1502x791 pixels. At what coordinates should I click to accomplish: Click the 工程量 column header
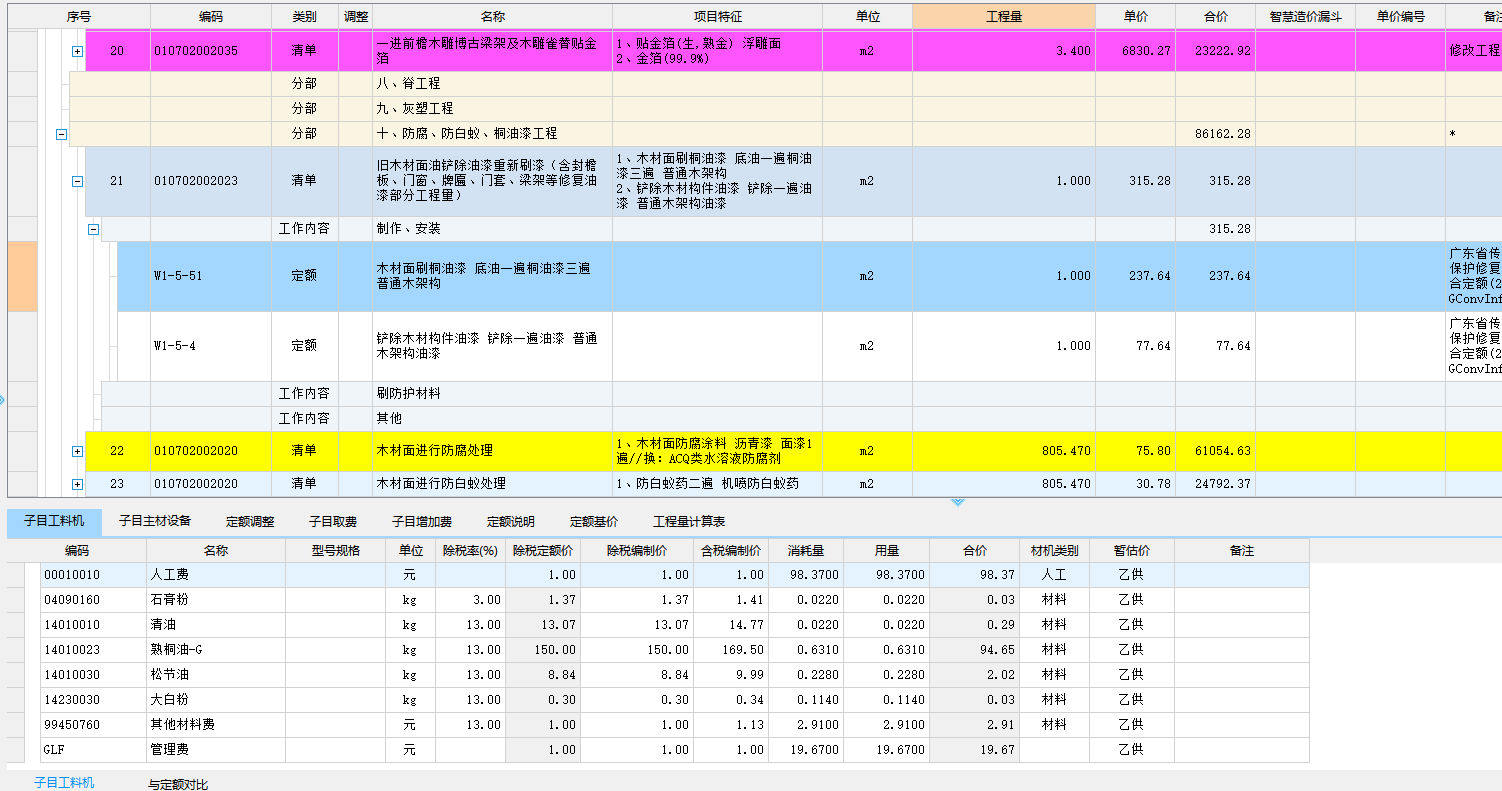[x=1004, y=18]
